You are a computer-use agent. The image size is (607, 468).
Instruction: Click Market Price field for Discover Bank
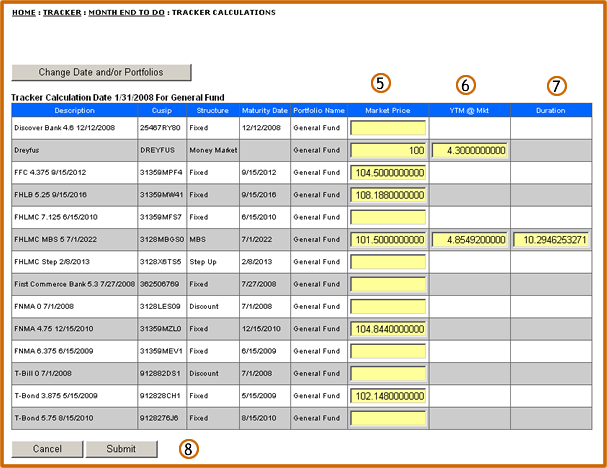coord(388,128)
